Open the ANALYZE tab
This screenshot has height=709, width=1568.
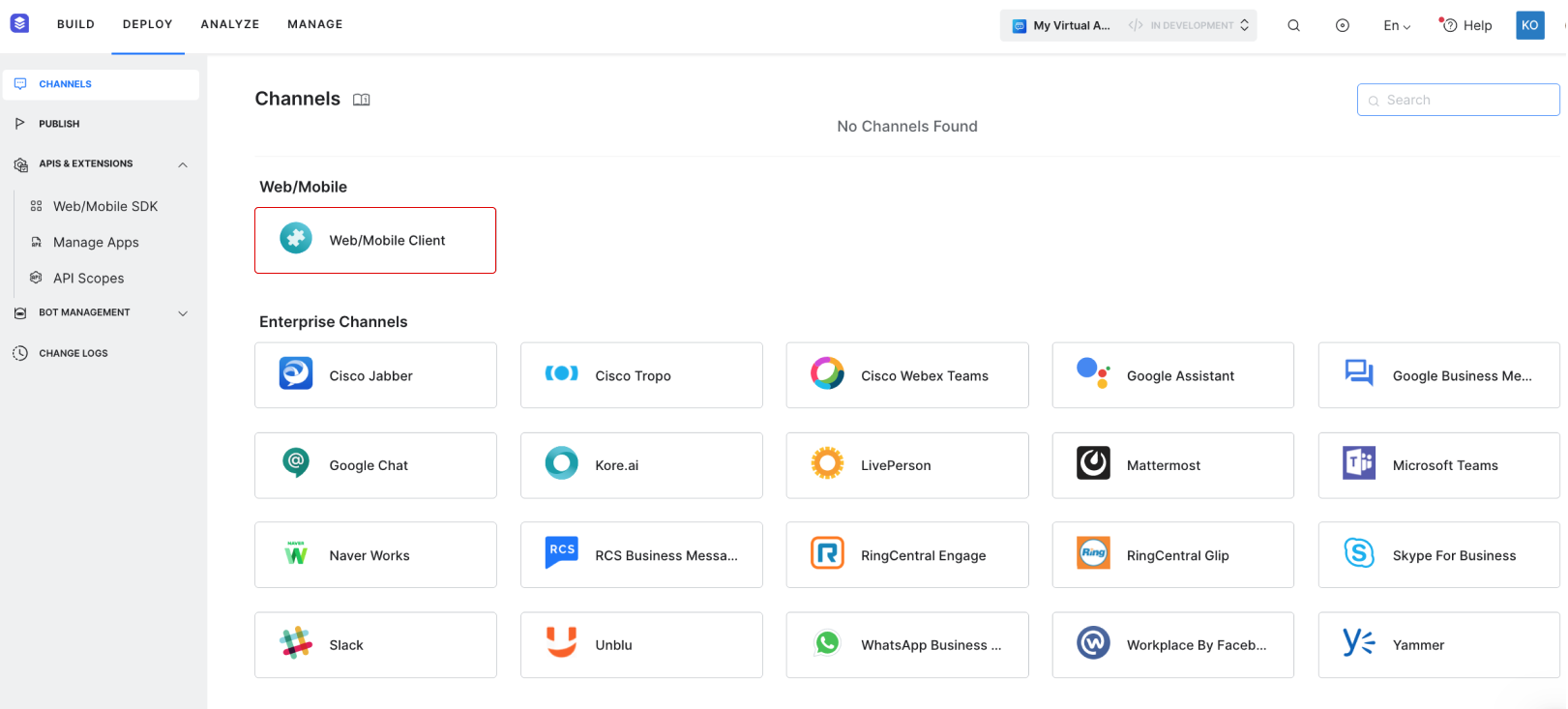point(230,24)
